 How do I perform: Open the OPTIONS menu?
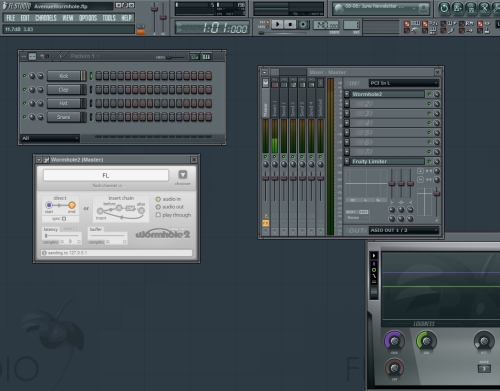(x=88, y=18)
